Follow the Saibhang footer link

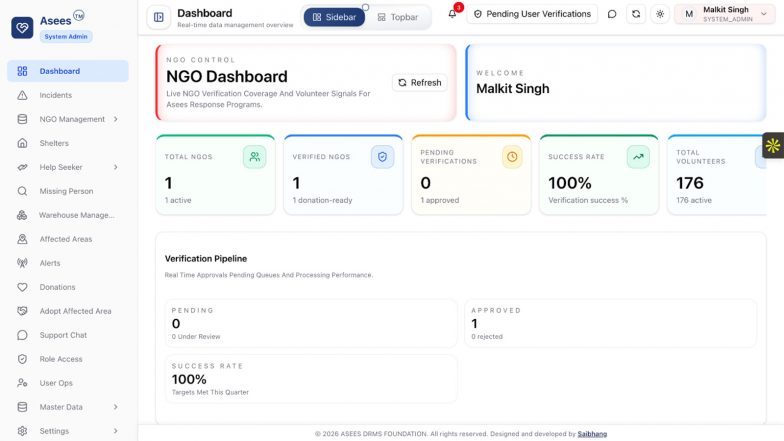(592, 434)
